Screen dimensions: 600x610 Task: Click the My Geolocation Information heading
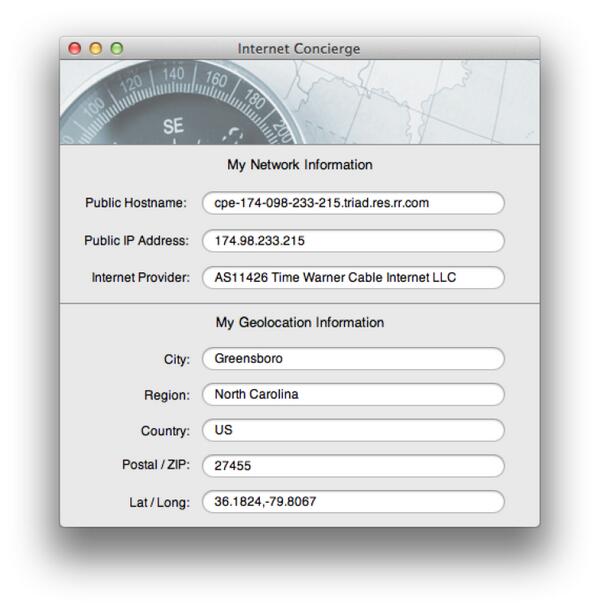(x=300, y=323)
